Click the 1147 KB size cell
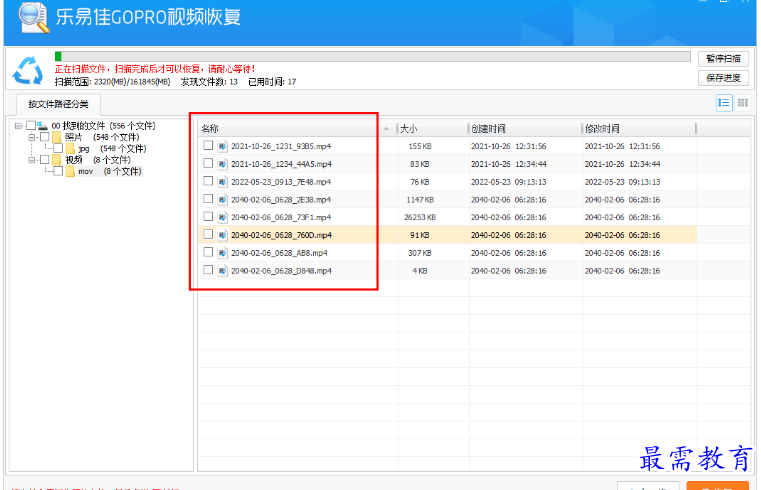The width and height of the screenshot is (761, 490). point(420,199)
